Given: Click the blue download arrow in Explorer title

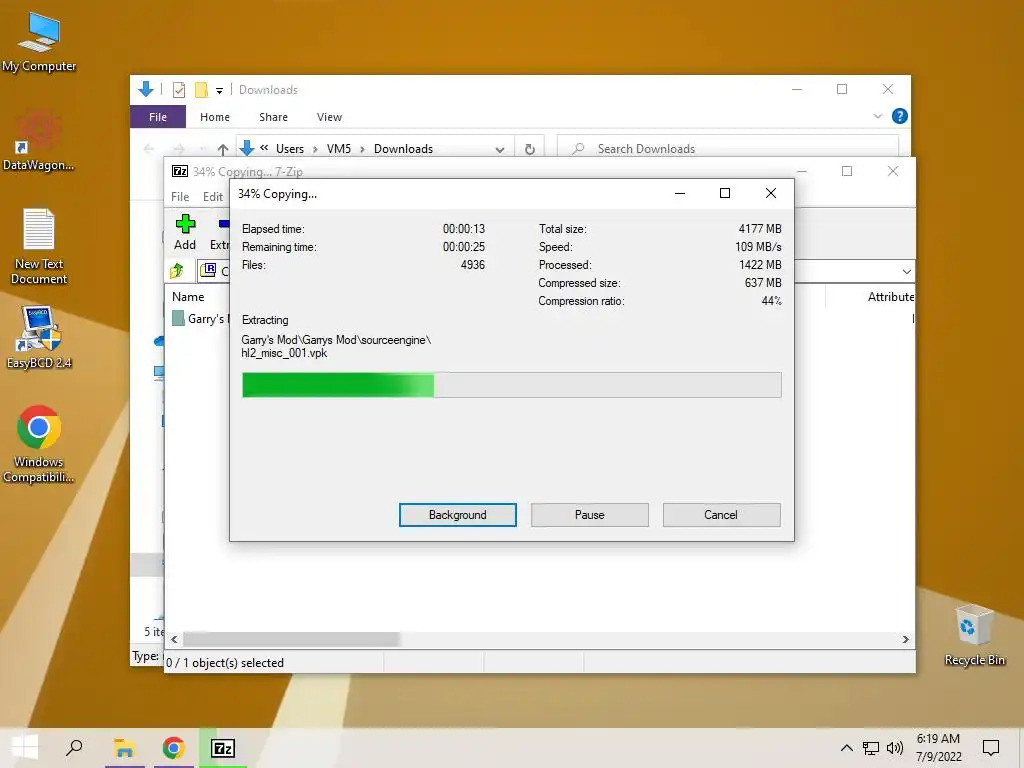Looking at the screenshot, I should 146,89.
